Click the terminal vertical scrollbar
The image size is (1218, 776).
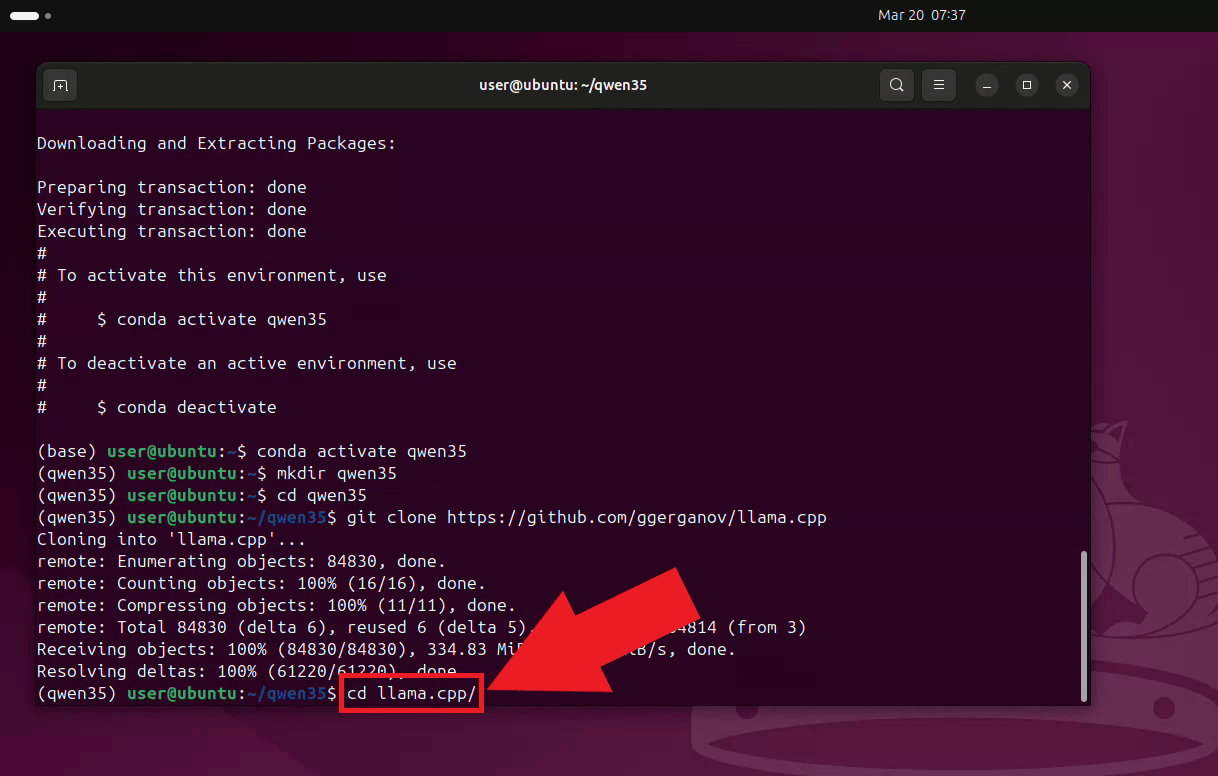coord(1083,624)
